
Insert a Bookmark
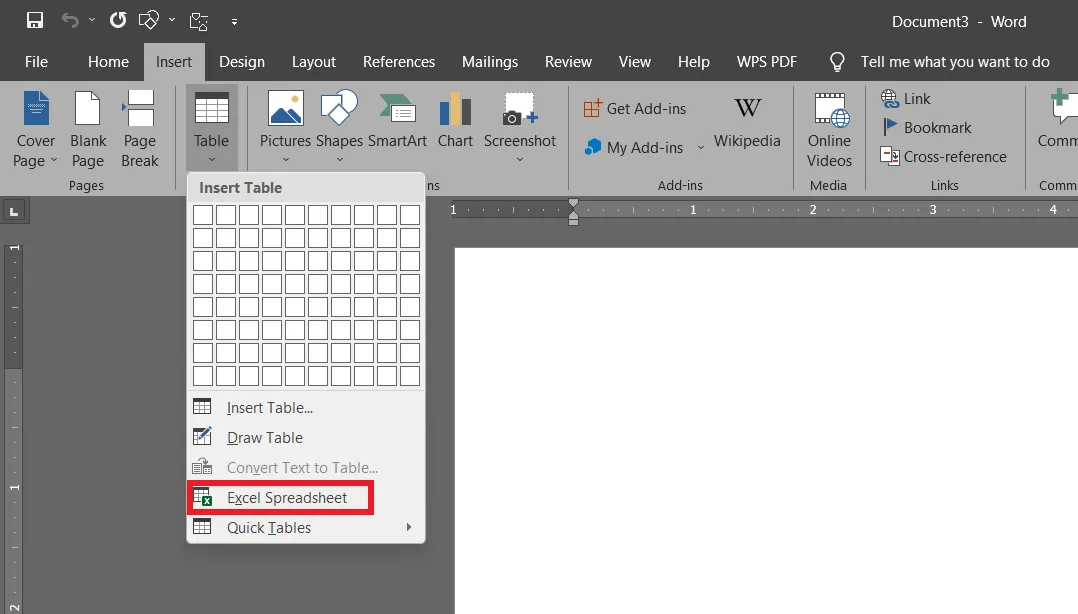[926, 128]
